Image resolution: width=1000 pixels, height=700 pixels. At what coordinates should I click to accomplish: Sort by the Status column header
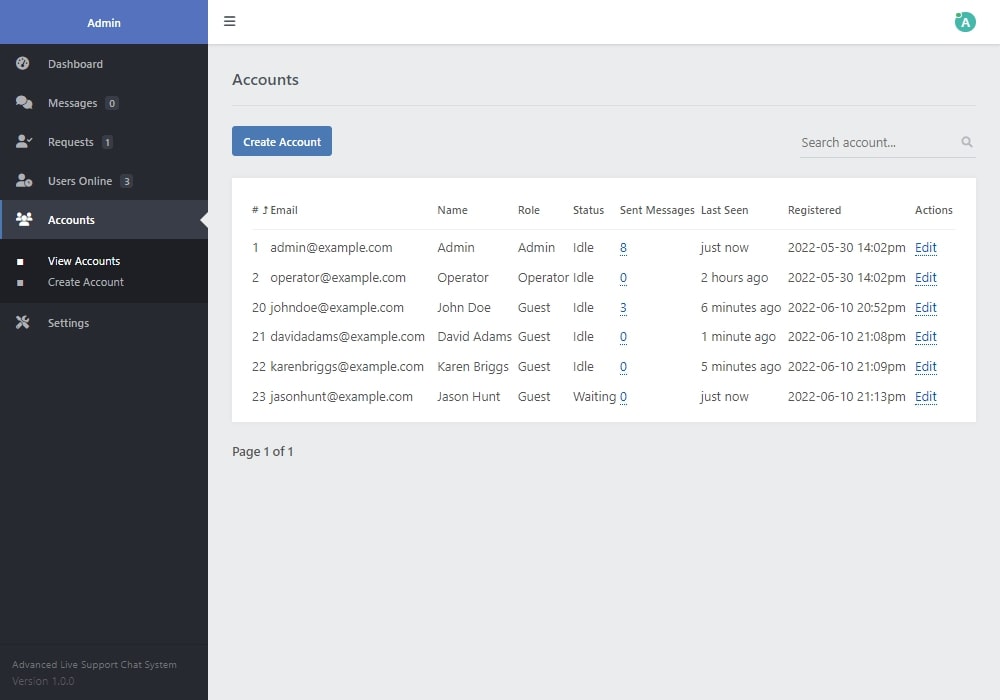[x=588, y=210]
